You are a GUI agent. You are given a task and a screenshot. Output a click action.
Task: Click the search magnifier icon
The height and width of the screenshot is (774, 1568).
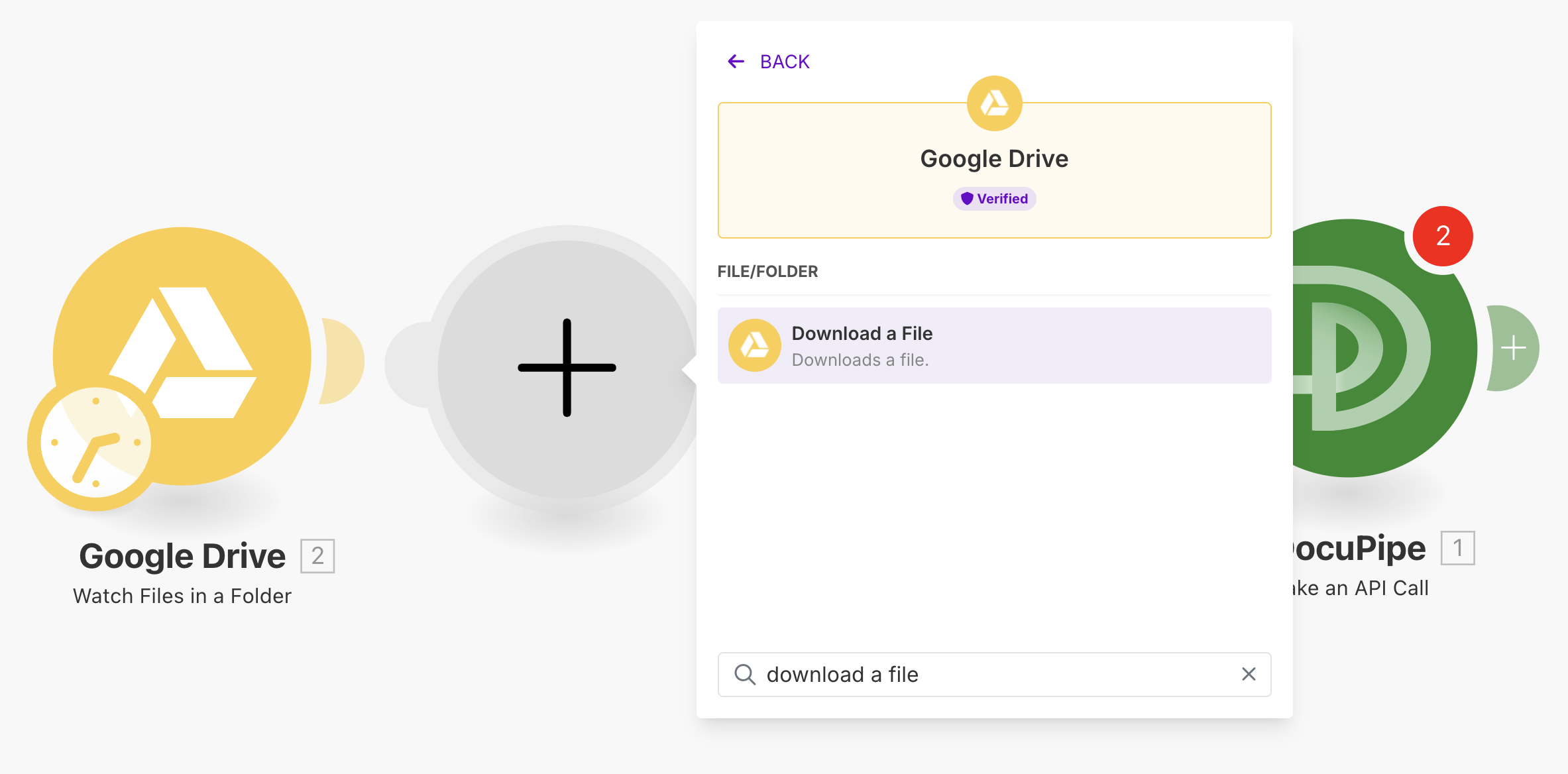(x=745, y=675)
